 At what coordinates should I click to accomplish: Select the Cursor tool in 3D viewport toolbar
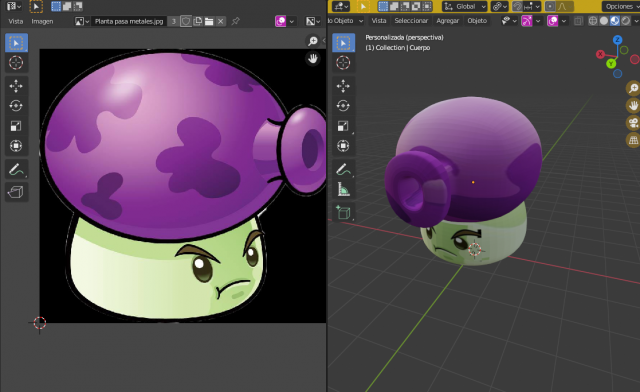click(343, 62)
